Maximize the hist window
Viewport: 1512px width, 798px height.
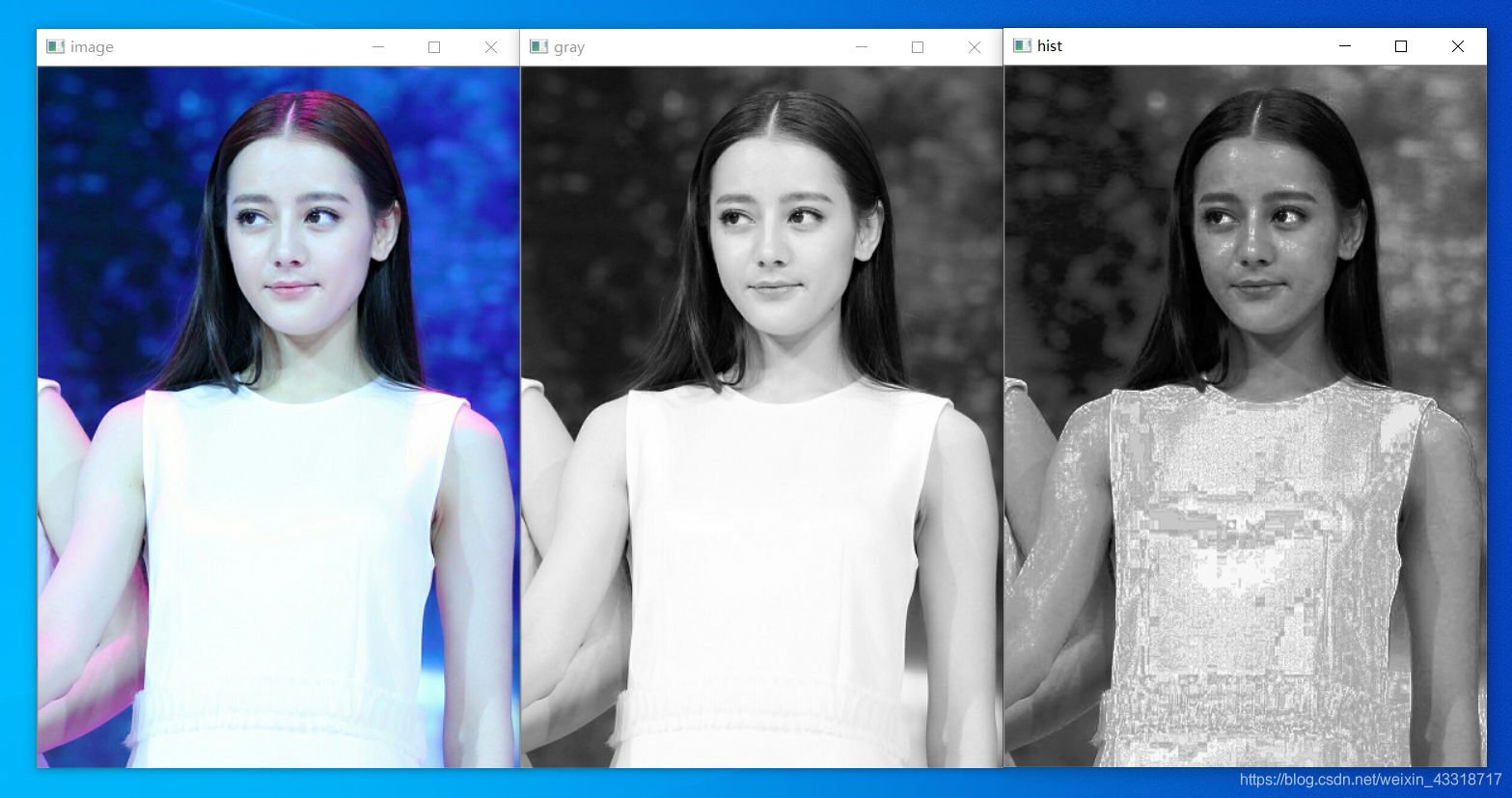click(1401, 46)
